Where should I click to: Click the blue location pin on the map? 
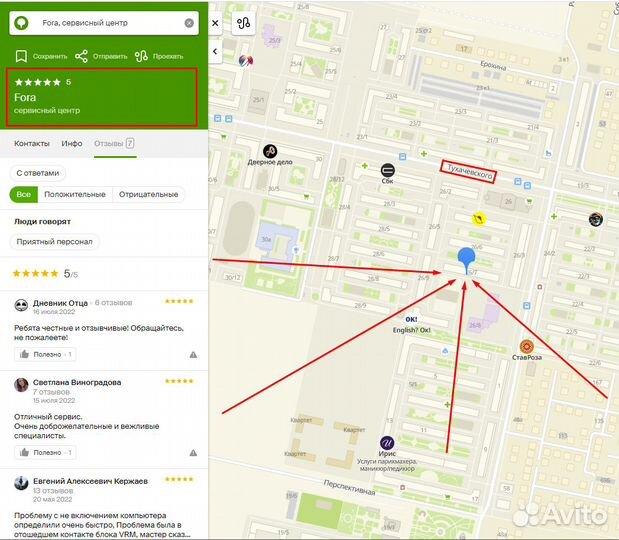(466, 259)
